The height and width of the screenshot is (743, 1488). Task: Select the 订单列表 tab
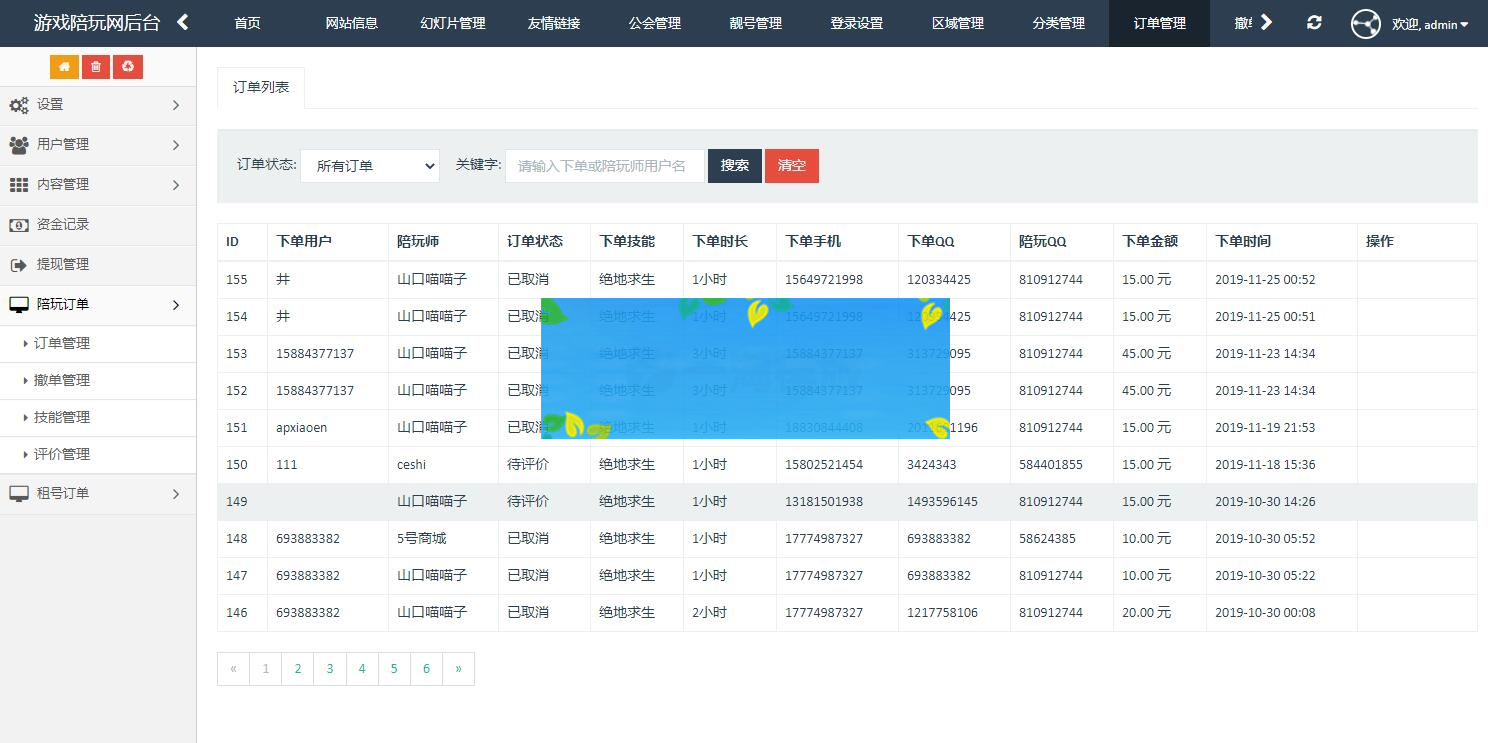(260, 87)
